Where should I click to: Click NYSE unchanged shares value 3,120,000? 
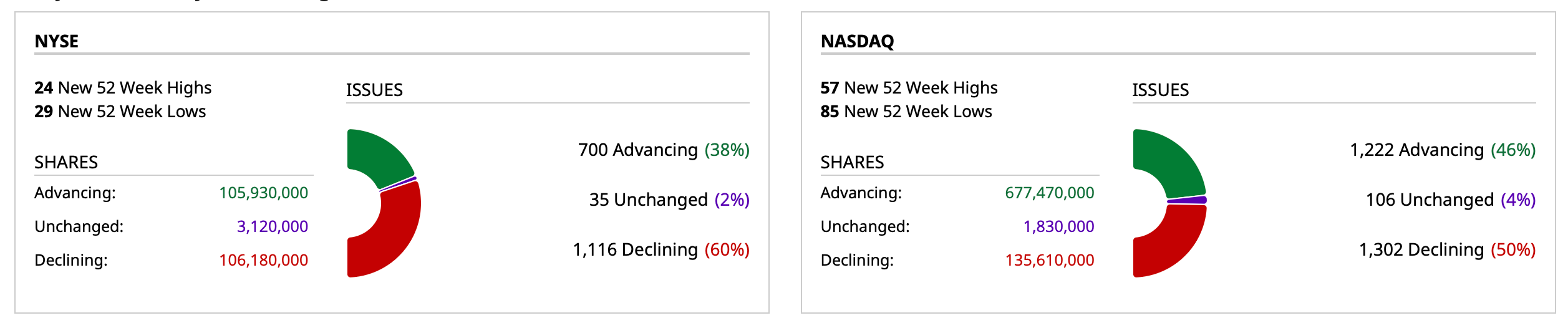pyautogui.click(x=272, y=226)
